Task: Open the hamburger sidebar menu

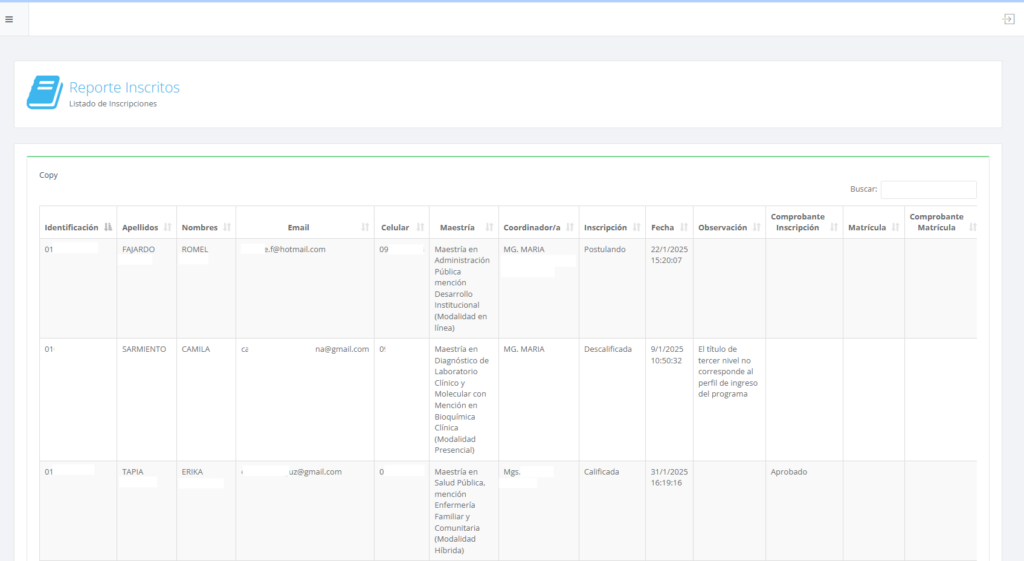Action: coord(9,19)
